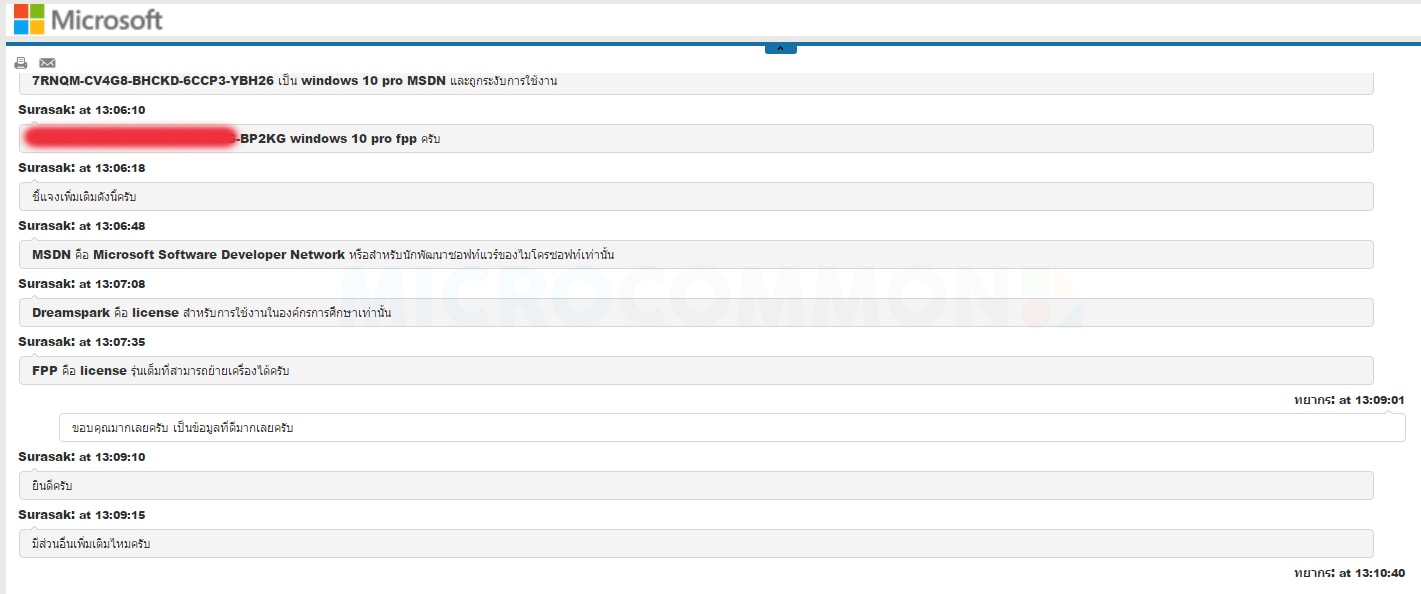Image resolution: width=1421 pixels, height=594 pixels.
Task: Click the Surasak at 13:07:08 header
Action: 82,284
